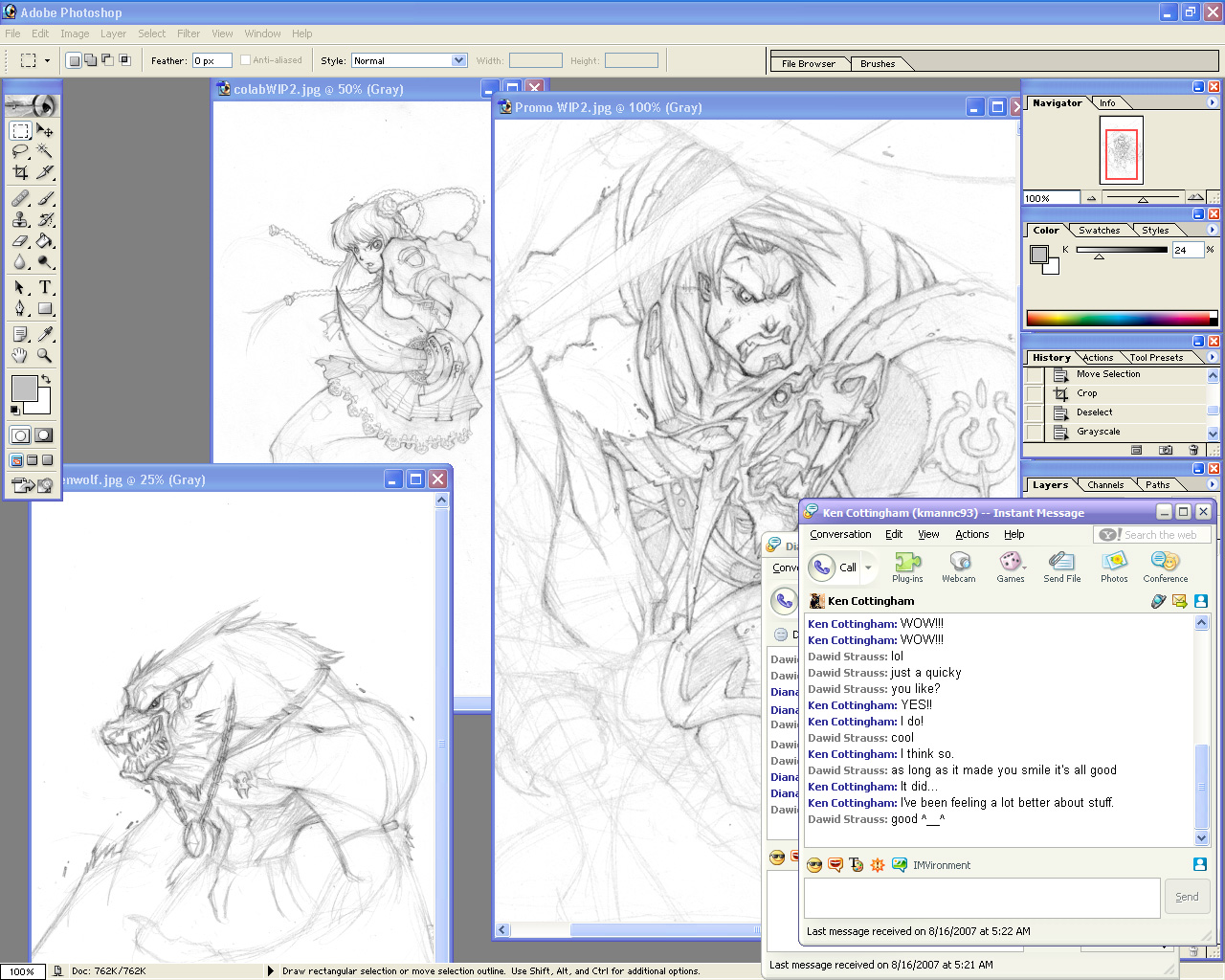Image resolution: width=1225 pixels, height=980 pixels.
Task: Switch to Full Screen Mode with menu bar
Action: [x=33, y=460]
